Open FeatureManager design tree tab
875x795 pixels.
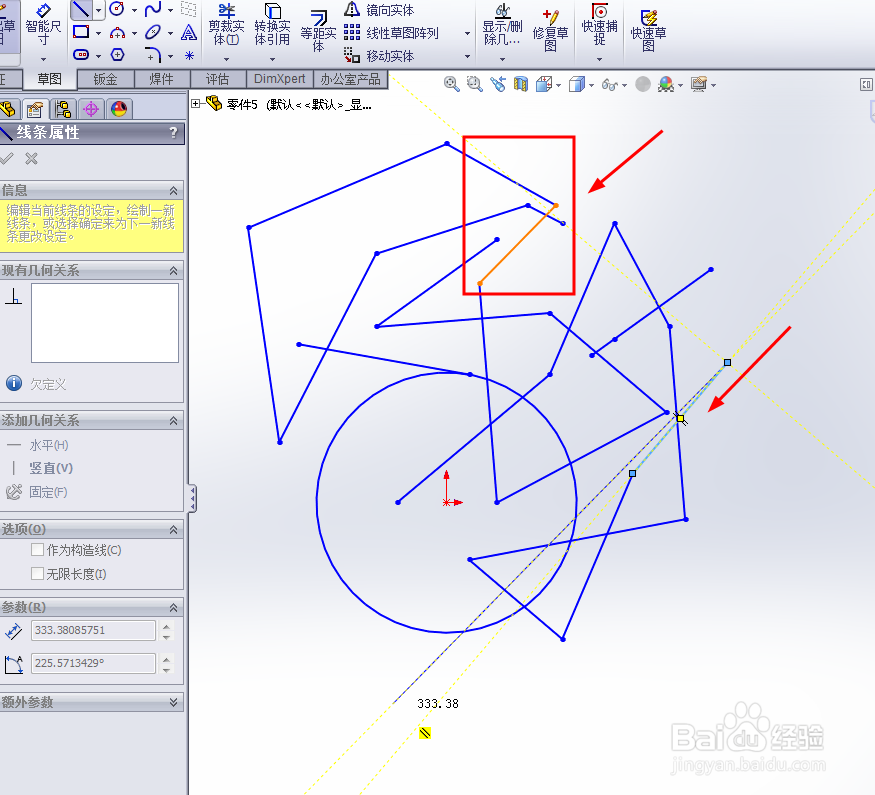coord(7,109)
